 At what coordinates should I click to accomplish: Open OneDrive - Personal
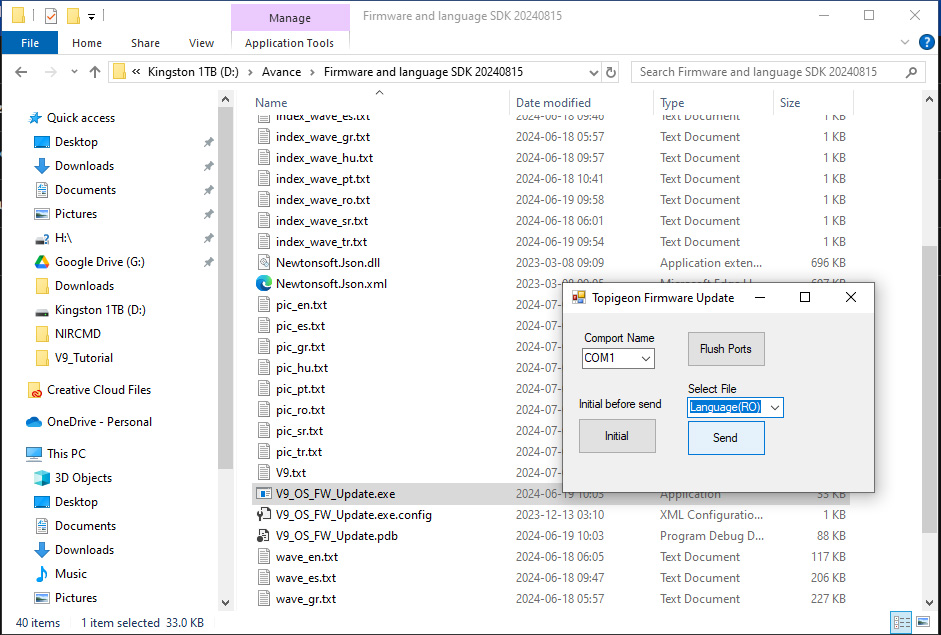(100, 422)
